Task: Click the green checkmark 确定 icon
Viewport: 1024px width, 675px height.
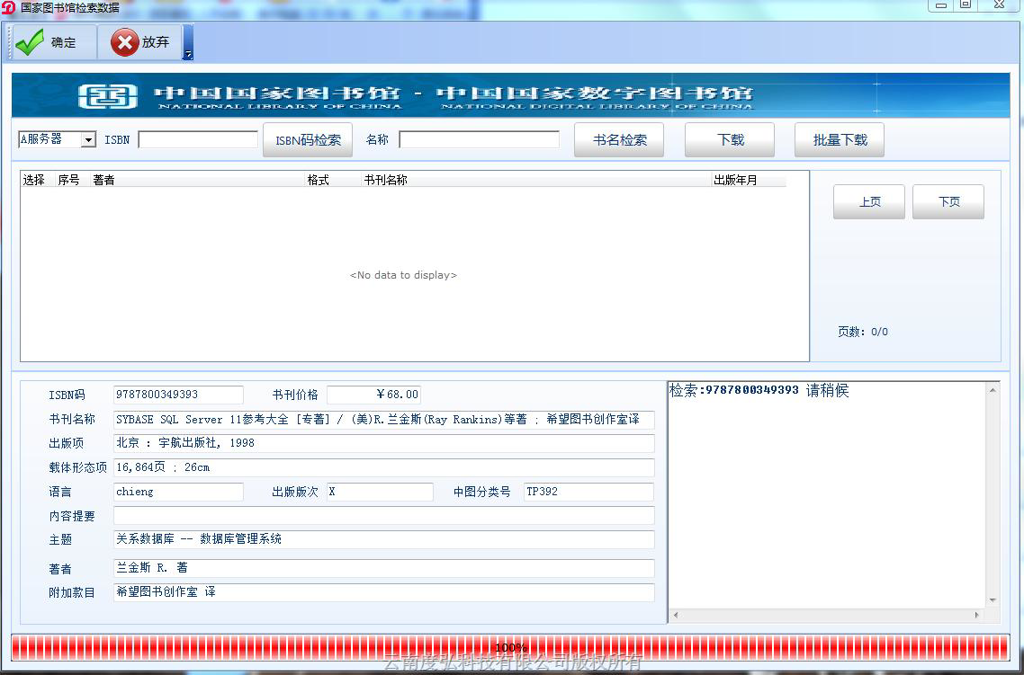Action: point(30,42)
